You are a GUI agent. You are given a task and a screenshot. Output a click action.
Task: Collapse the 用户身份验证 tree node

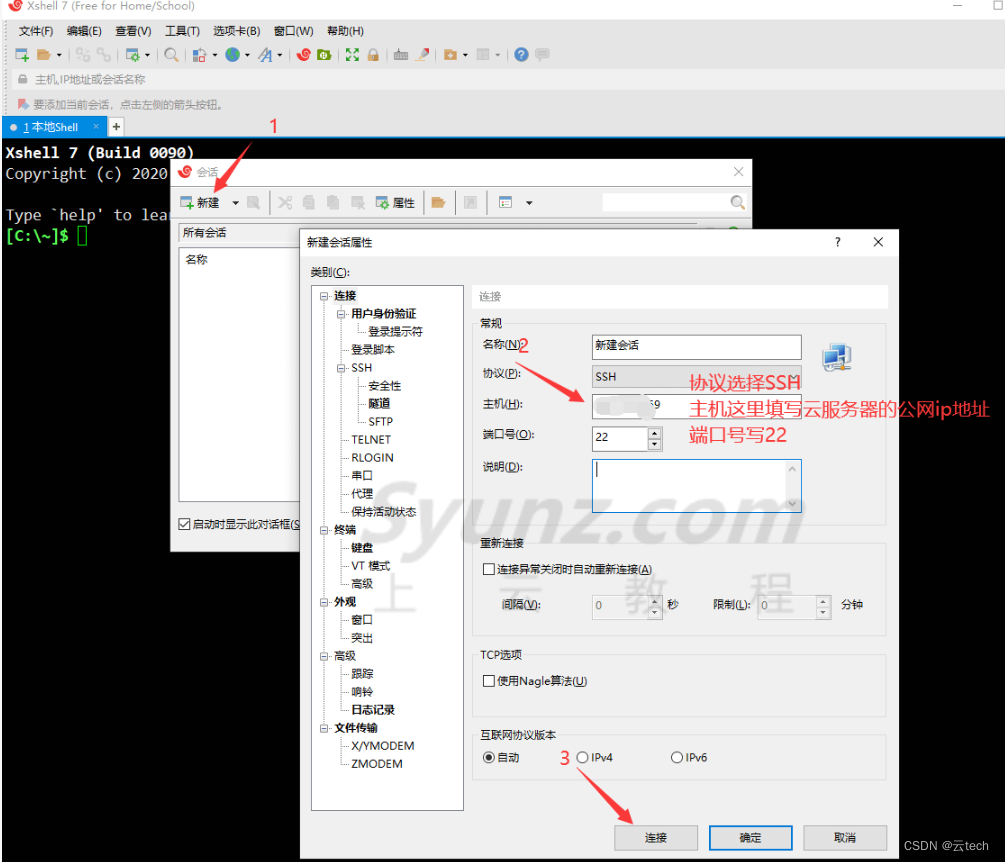point(341,314)
